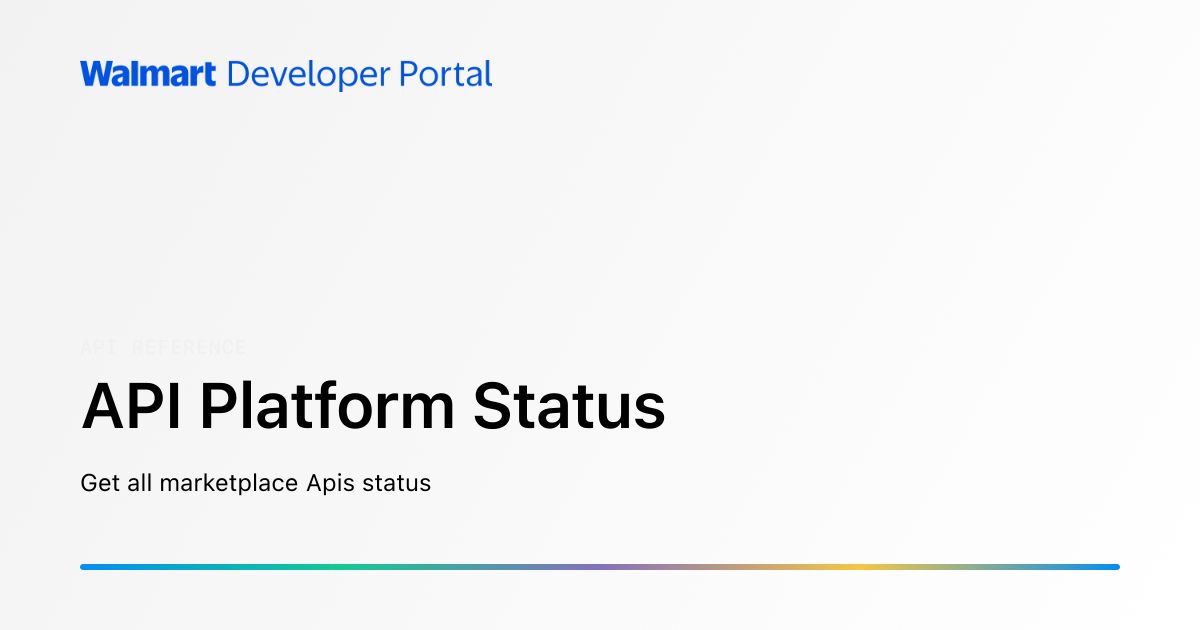
Task: Select the API Platform Status heading
Action: pyautogui.click(x=373, y=407)
